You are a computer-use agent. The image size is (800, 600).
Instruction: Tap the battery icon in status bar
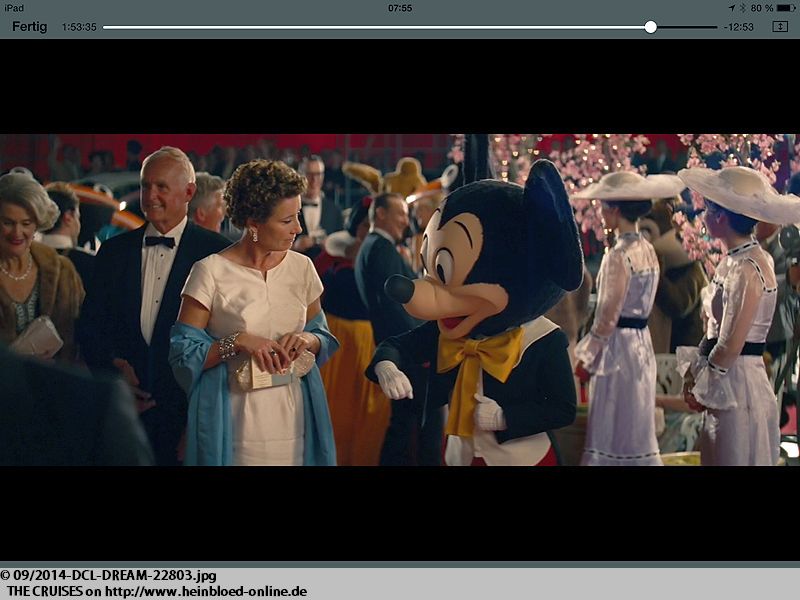786,8
